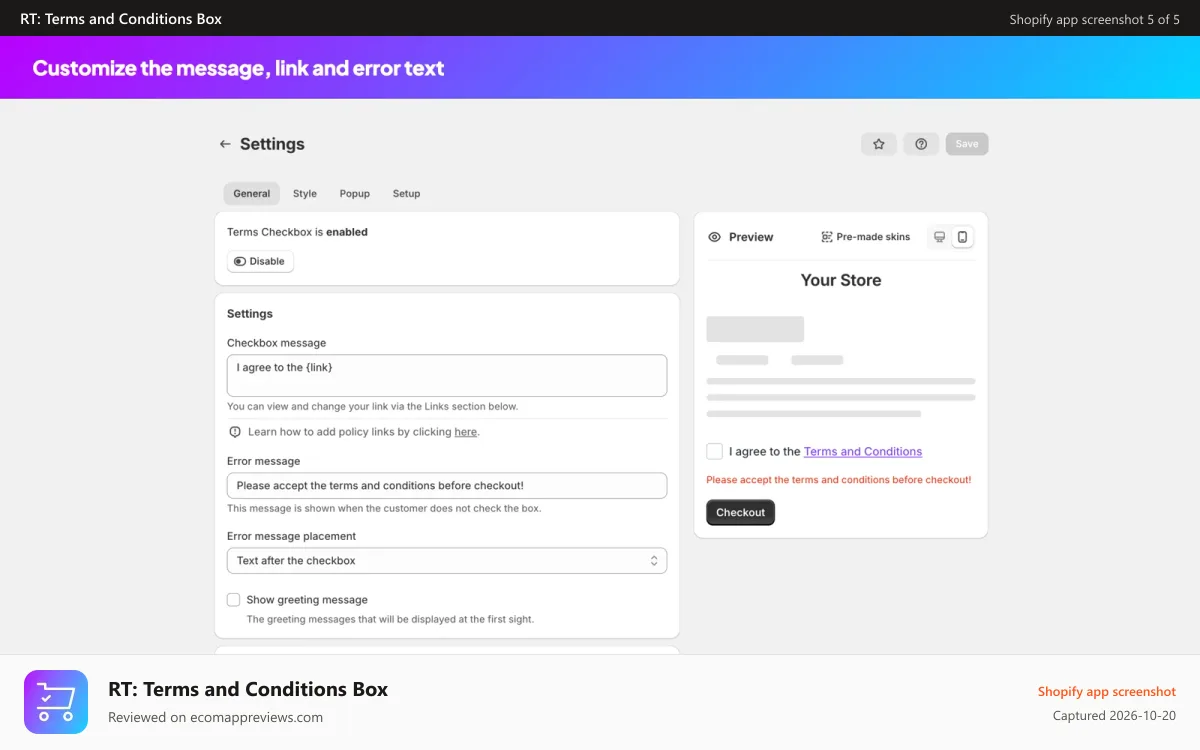The image size is (1200, 750).
Task: Open the Terms and Conditions link
Action: [x=863, y=452]
